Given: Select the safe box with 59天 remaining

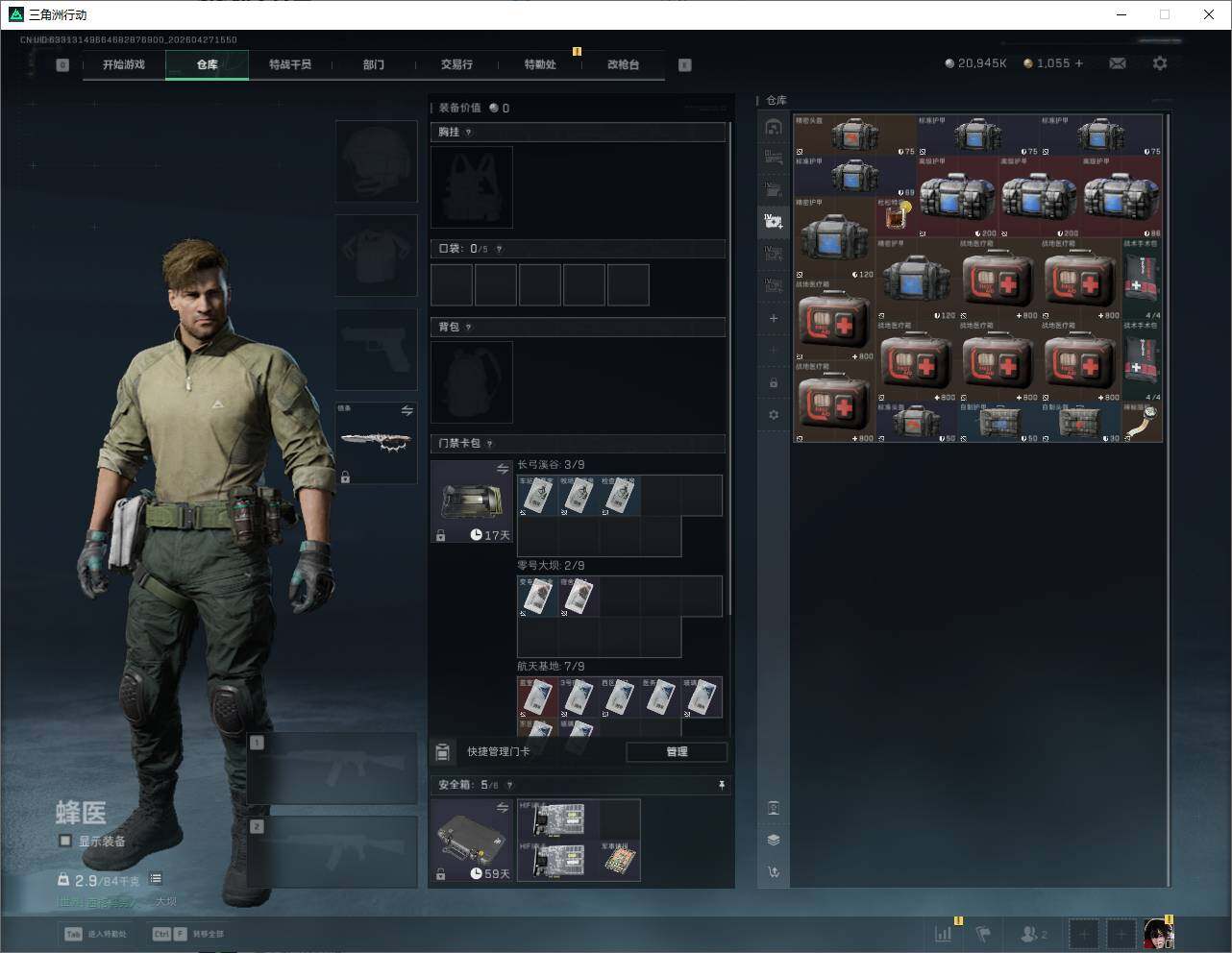Looking at the screenshot, I should pyautogui.click(x=472, y=842).
